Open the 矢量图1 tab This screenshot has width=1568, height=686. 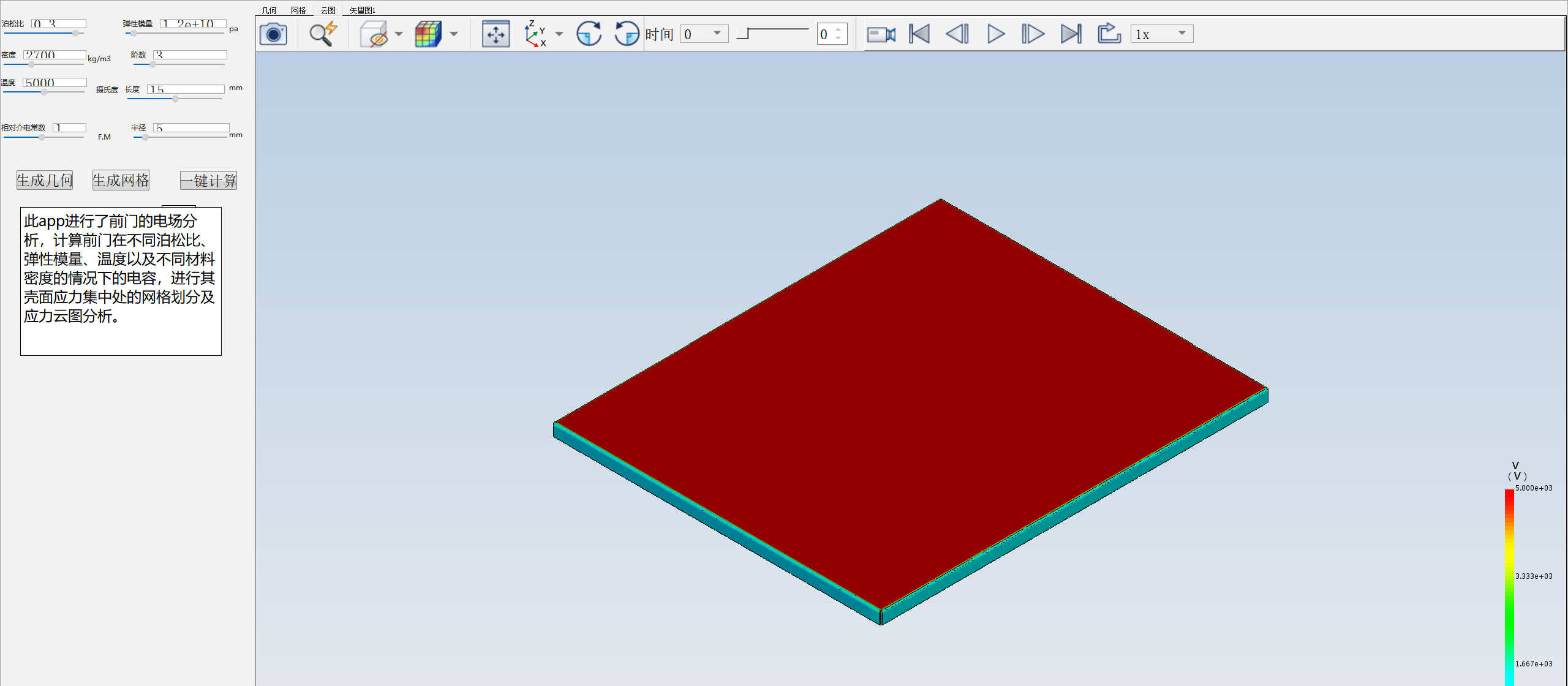click(x=362, y=10)
